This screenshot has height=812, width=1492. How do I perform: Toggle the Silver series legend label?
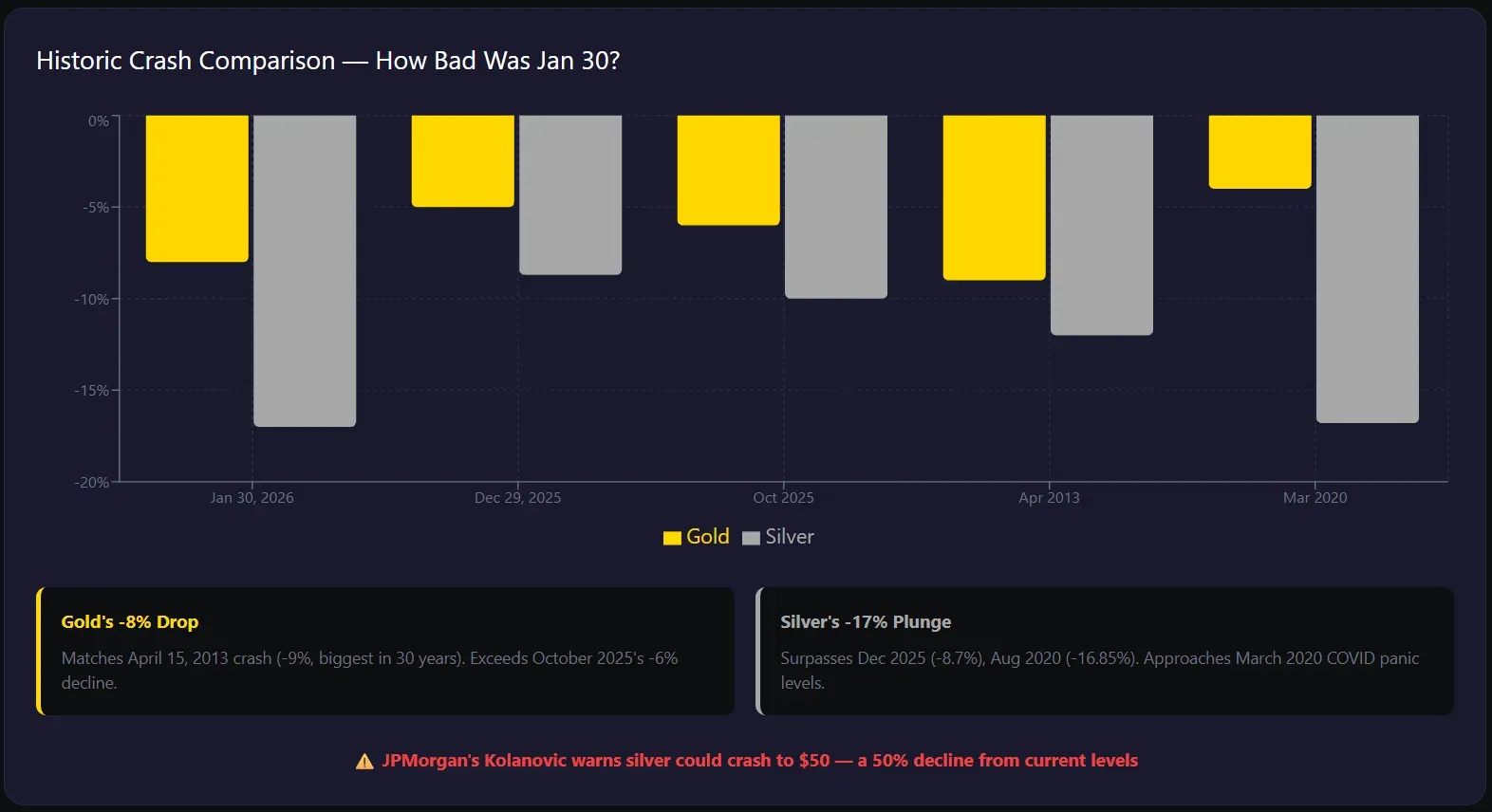[789, 537]
